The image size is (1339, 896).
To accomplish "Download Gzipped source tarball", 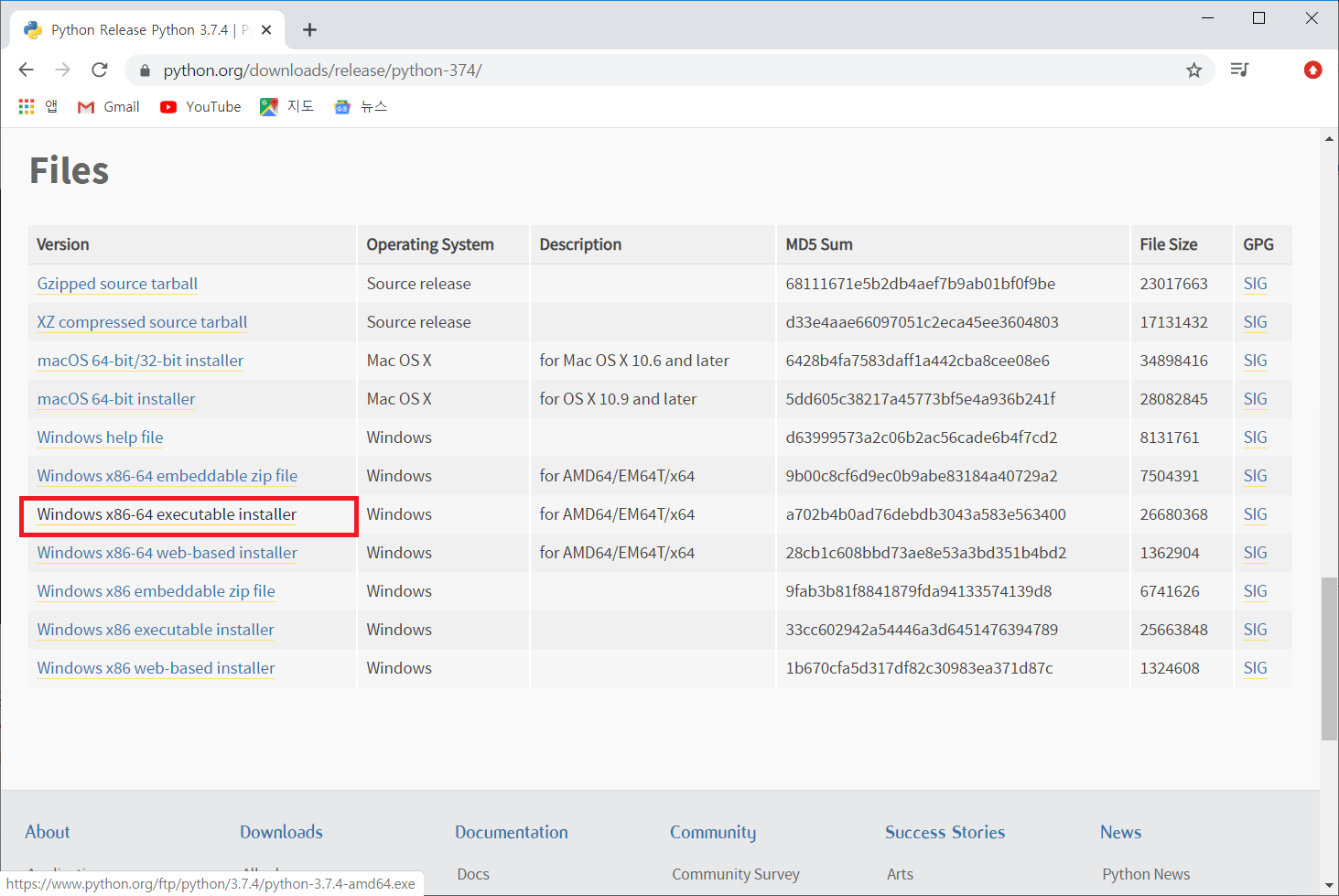I will coord(117,284).
